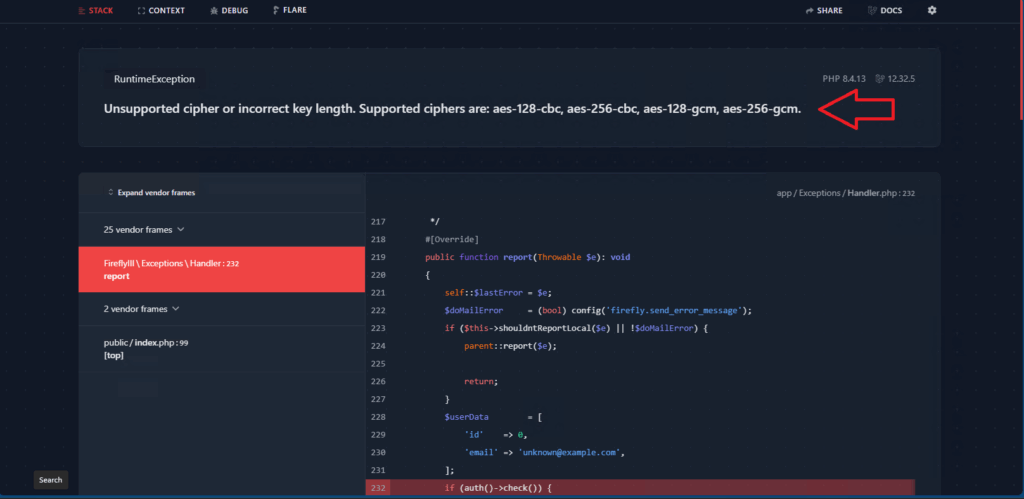Screen dimensions: 1024x499
Task: Click the Debug bug icon
Action: pyautogui.click(x=213, y=10)
